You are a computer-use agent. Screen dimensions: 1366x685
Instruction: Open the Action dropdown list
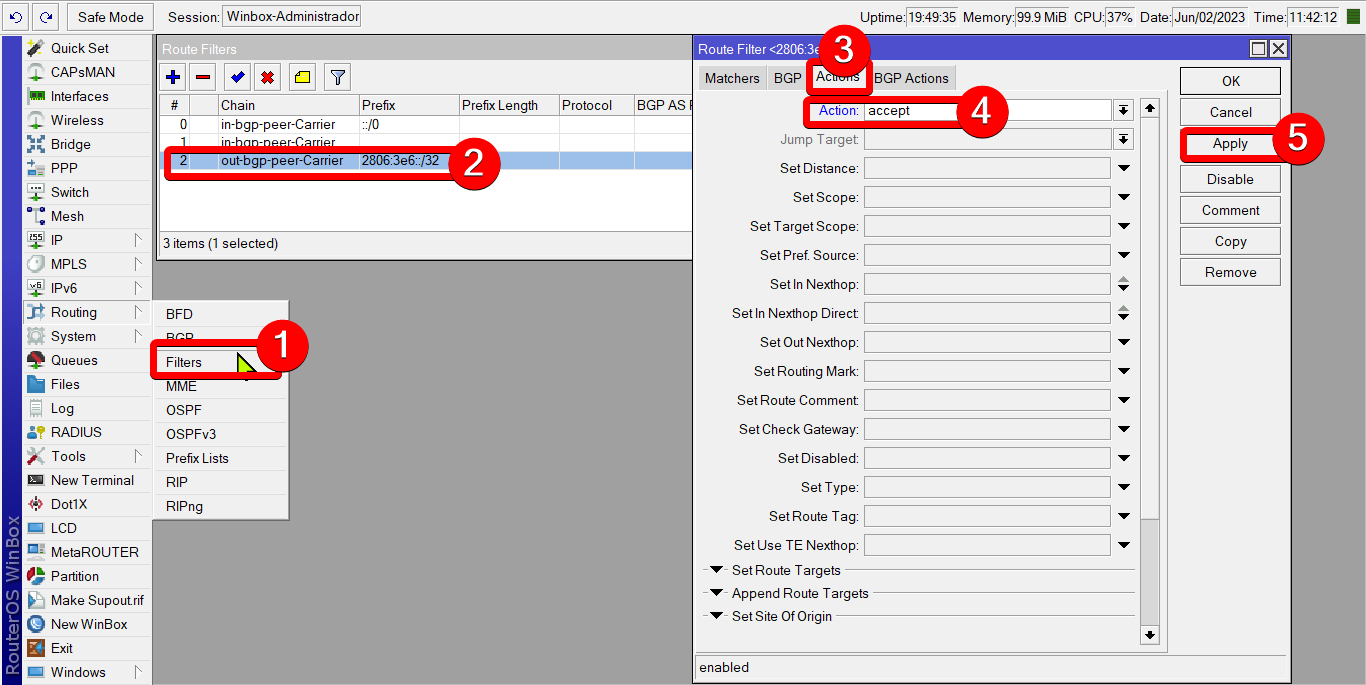point(1124,110)
